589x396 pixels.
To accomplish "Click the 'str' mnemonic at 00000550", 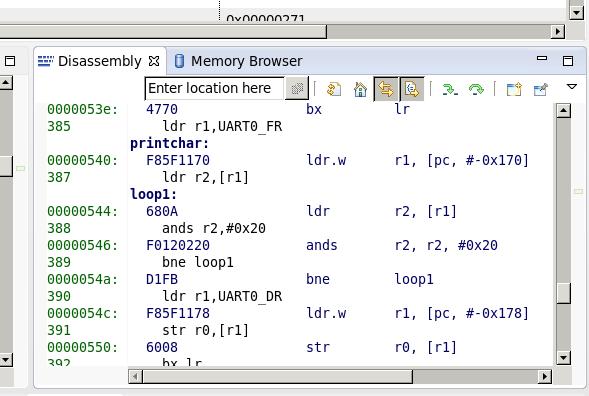I will coord(318,347).
